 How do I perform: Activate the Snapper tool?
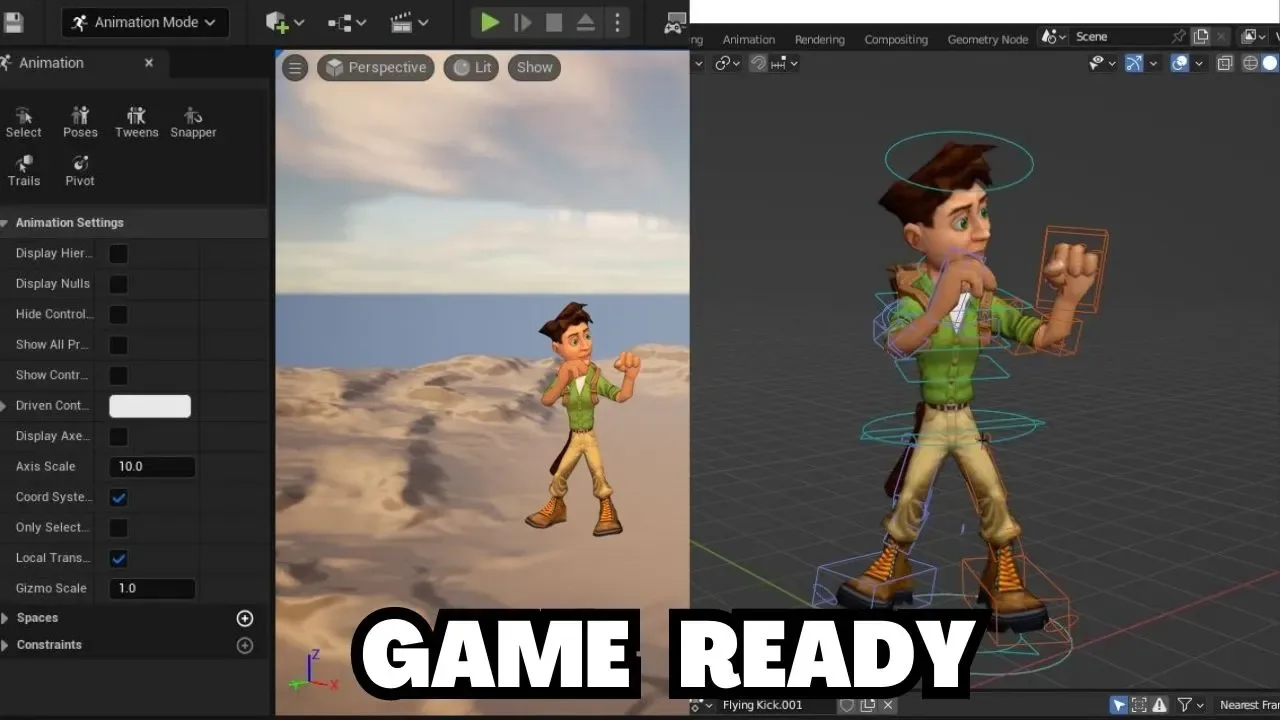(x=193, y=120)
